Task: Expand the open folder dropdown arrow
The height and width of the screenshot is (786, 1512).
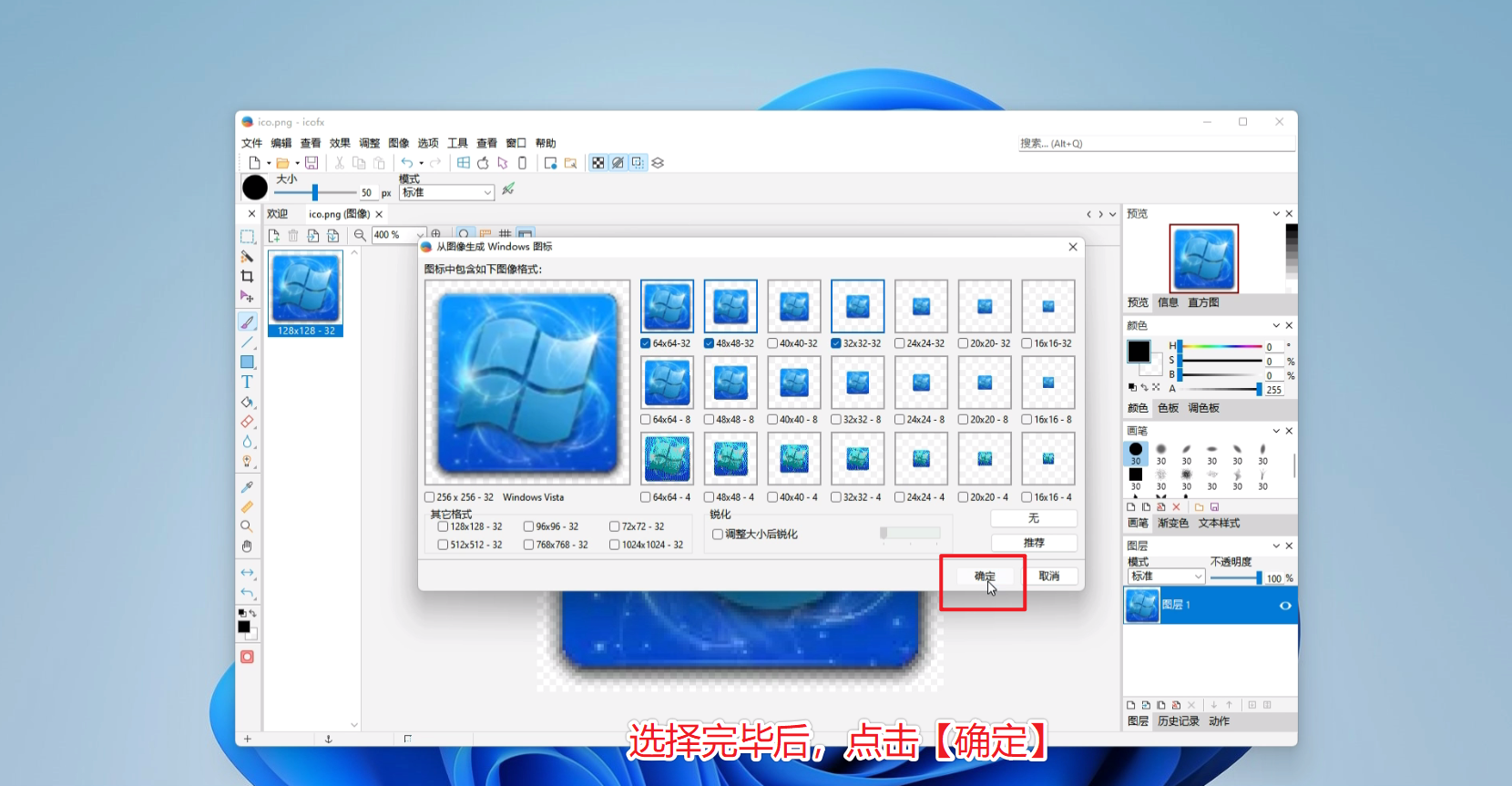Action: point(297,164)
